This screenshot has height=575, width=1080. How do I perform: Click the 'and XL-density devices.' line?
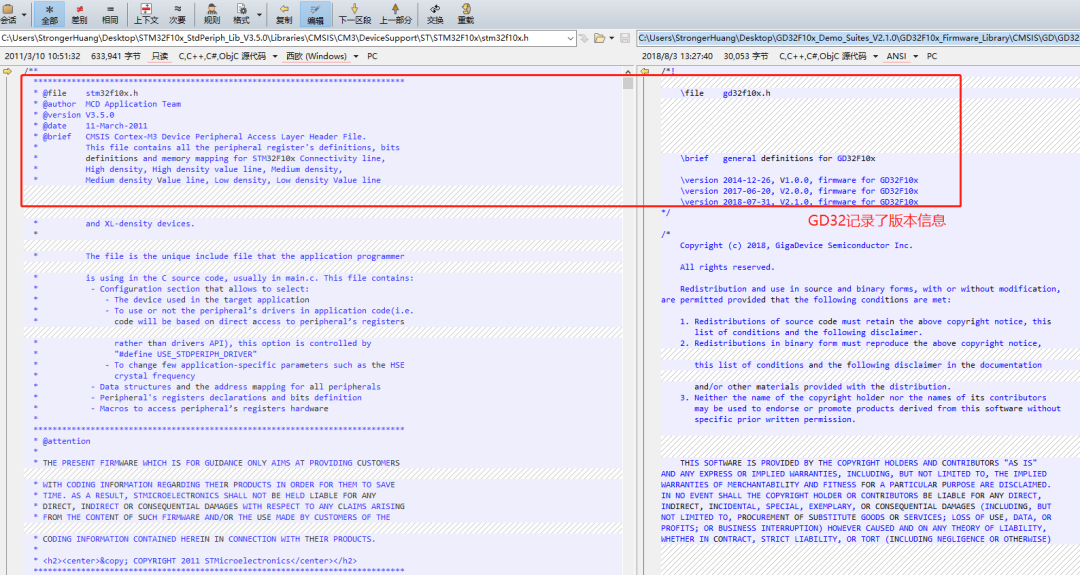click(140, 224)
